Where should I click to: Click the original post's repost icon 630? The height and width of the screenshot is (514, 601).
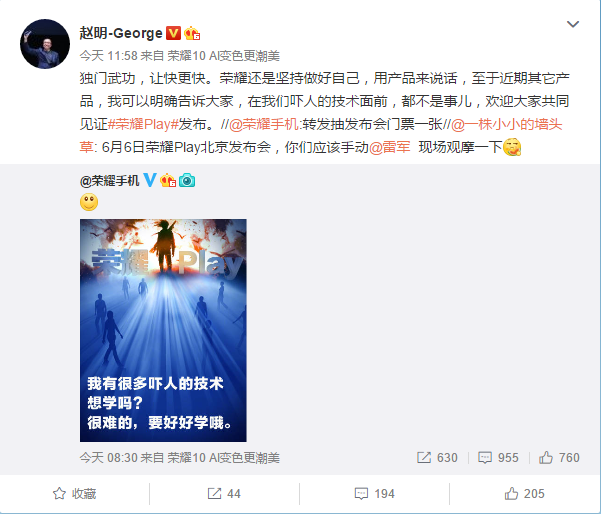click(x=437, y=458)
